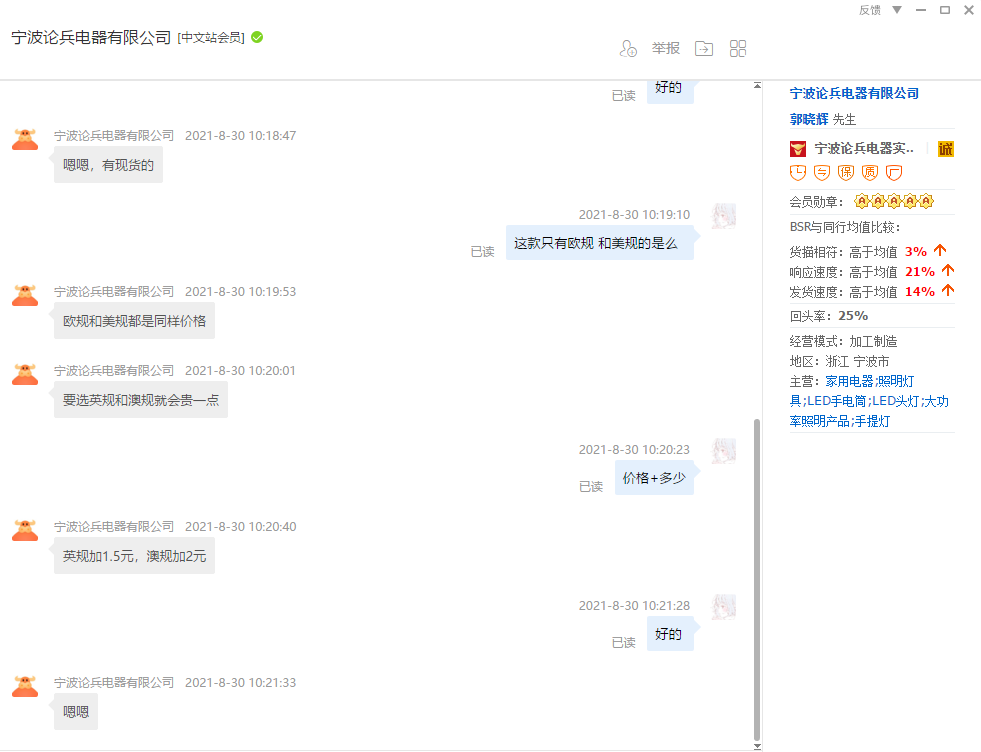Click the 货描相符 3% rating value
This screenshot has width=981, height=752.
[916, 252]
